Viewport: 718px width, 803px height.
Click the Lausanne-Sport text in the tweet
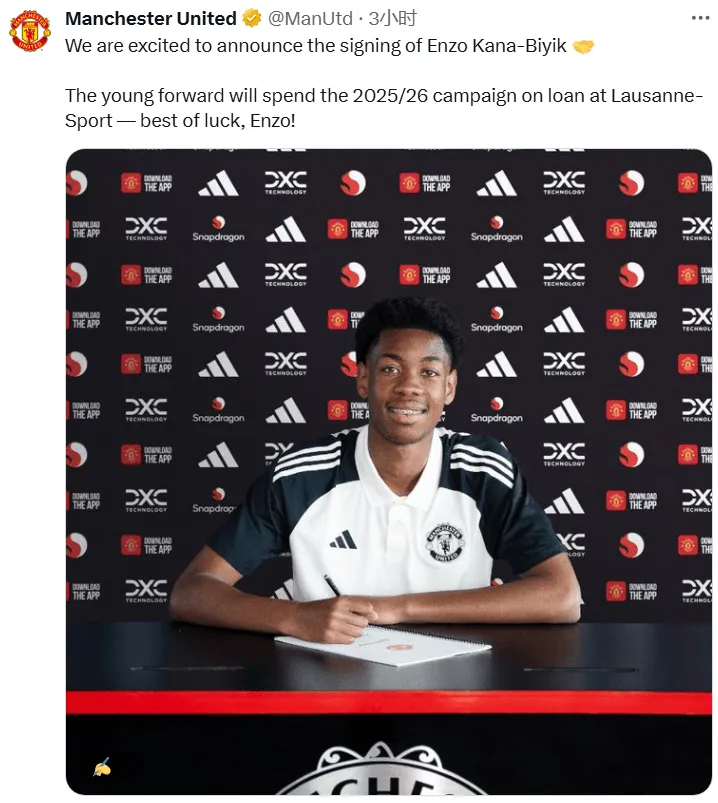click(x=384, y=108)
